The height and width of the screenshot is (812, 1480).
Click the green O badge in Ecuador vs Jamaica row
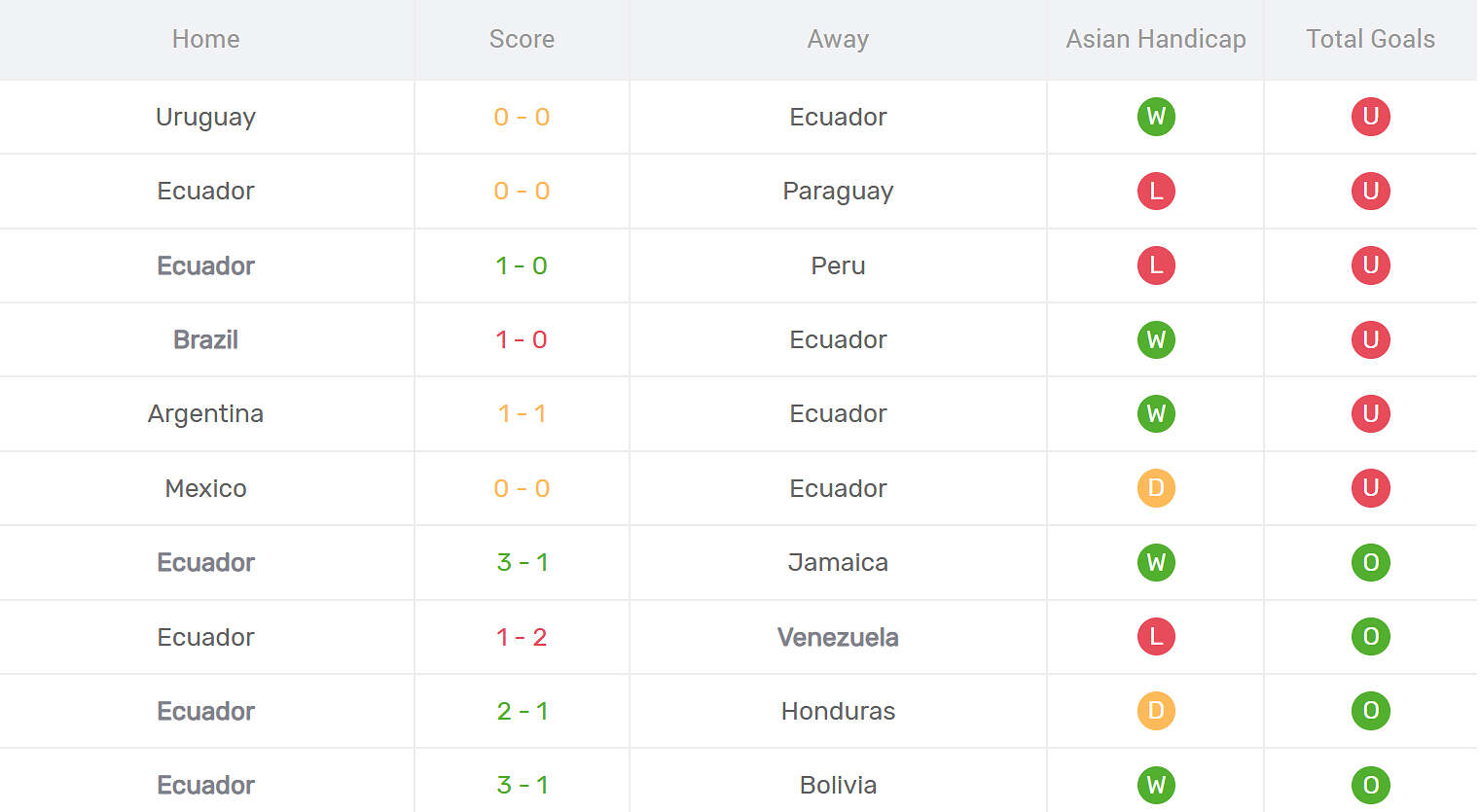pyautogui.click(x=1370, y=562)
